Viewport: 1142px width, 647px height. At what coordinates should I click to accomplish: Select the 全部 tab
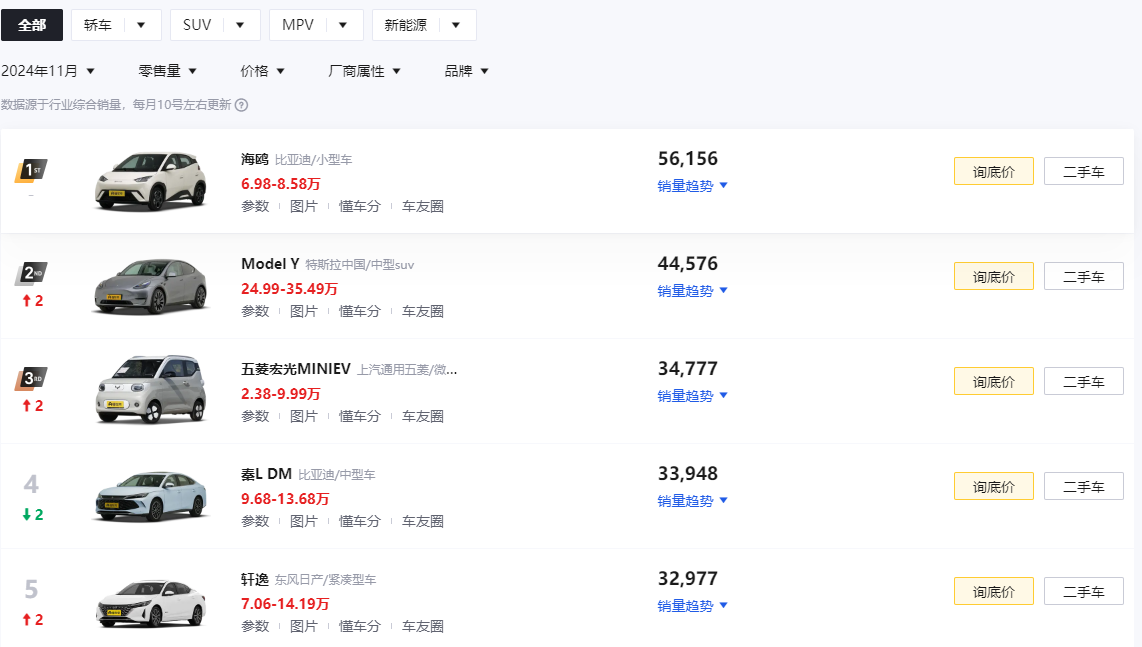(32, 25)
